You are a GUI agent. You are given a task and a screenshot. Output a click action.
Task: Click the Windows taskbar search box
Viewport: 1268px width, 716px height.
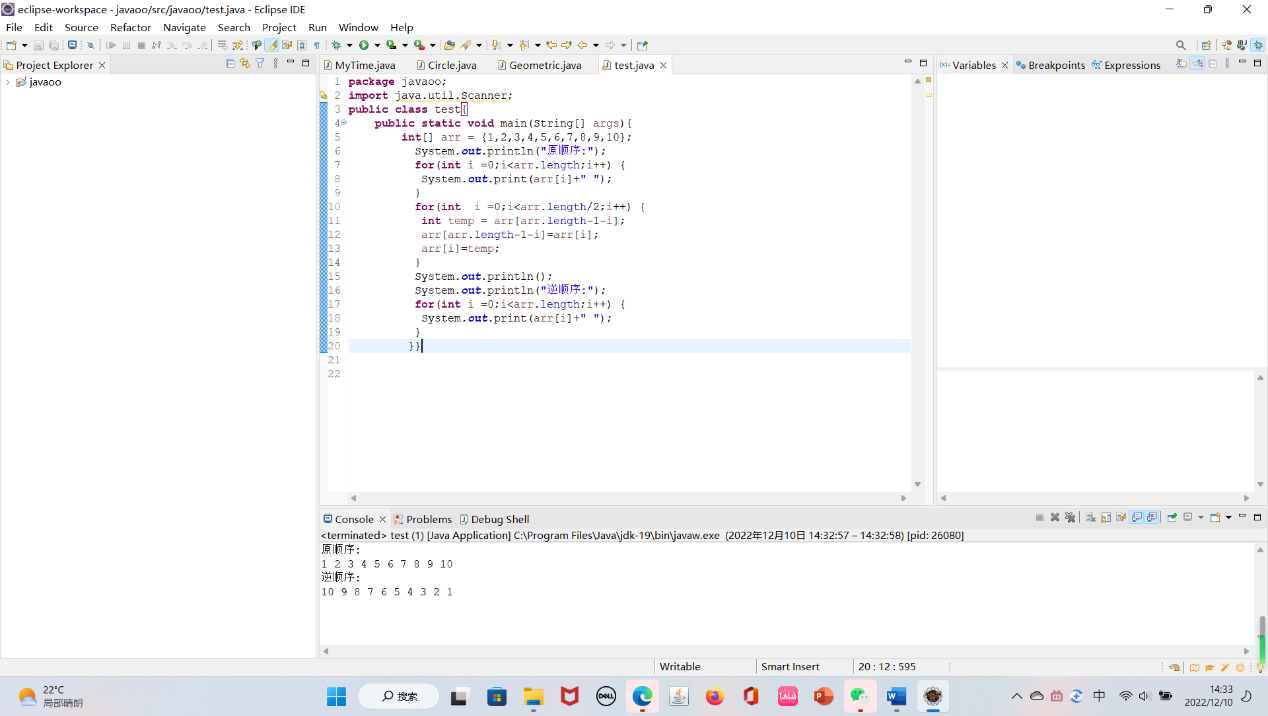[x=398, y=696]
